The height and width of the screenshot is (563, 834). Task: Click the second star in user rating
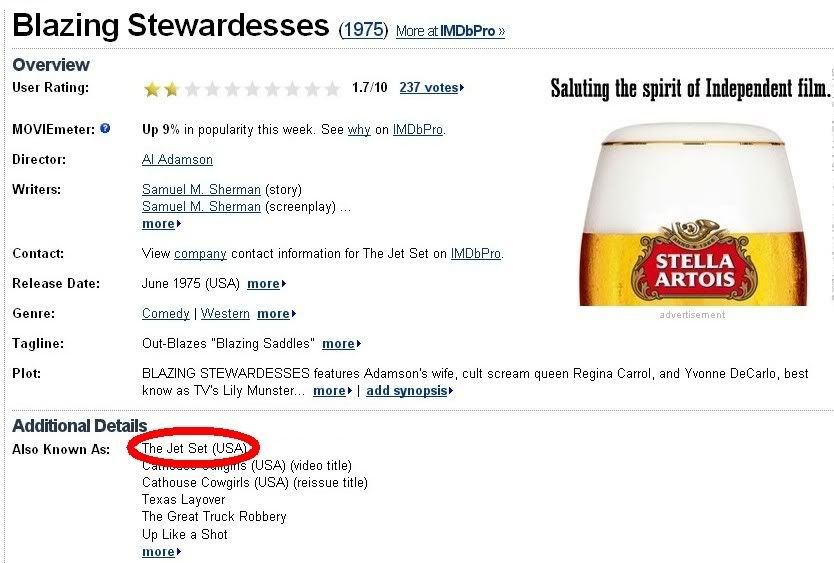click(171, 89)
